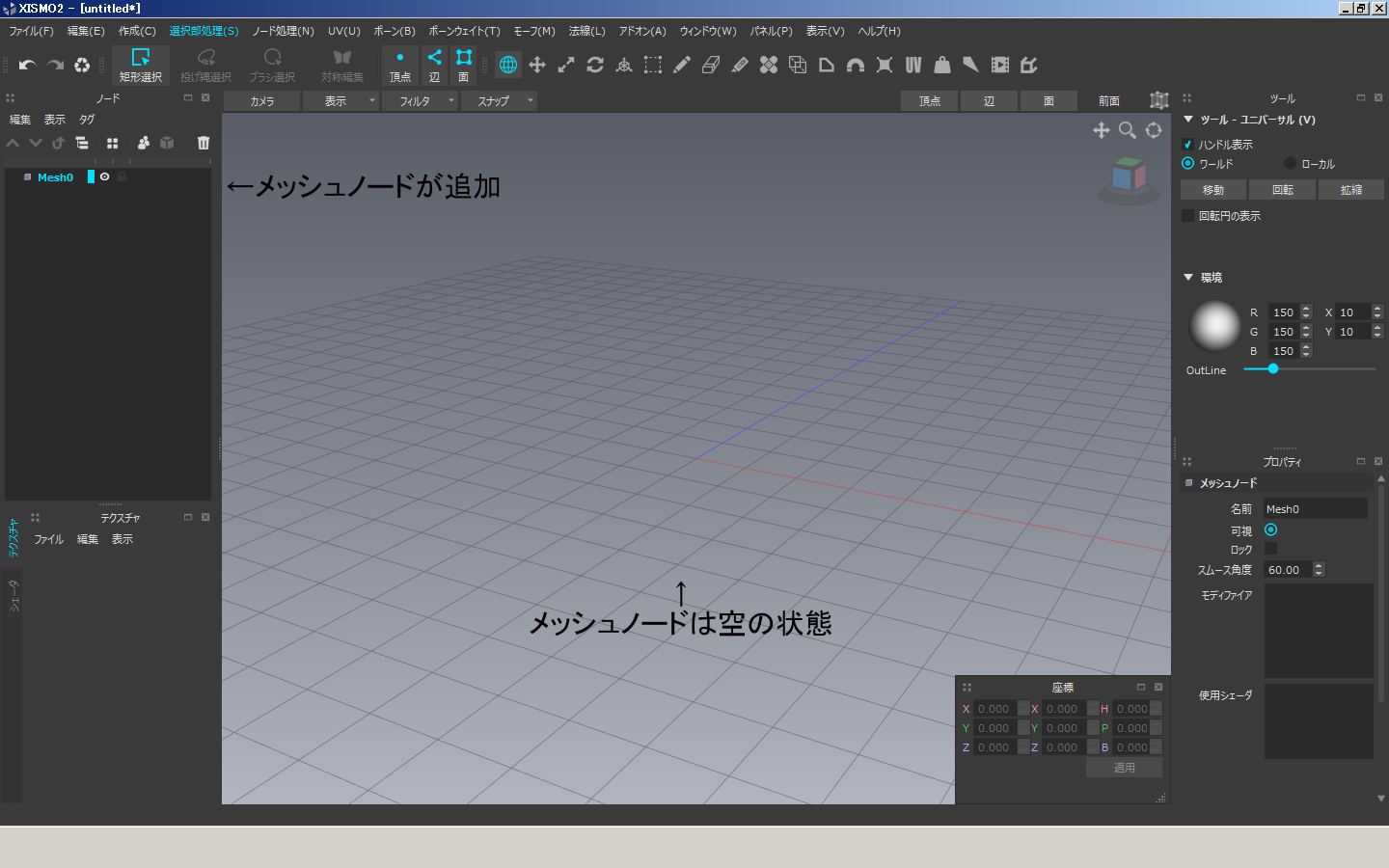Toggle visibility eye of Mesh0 node

coord(104,176)
